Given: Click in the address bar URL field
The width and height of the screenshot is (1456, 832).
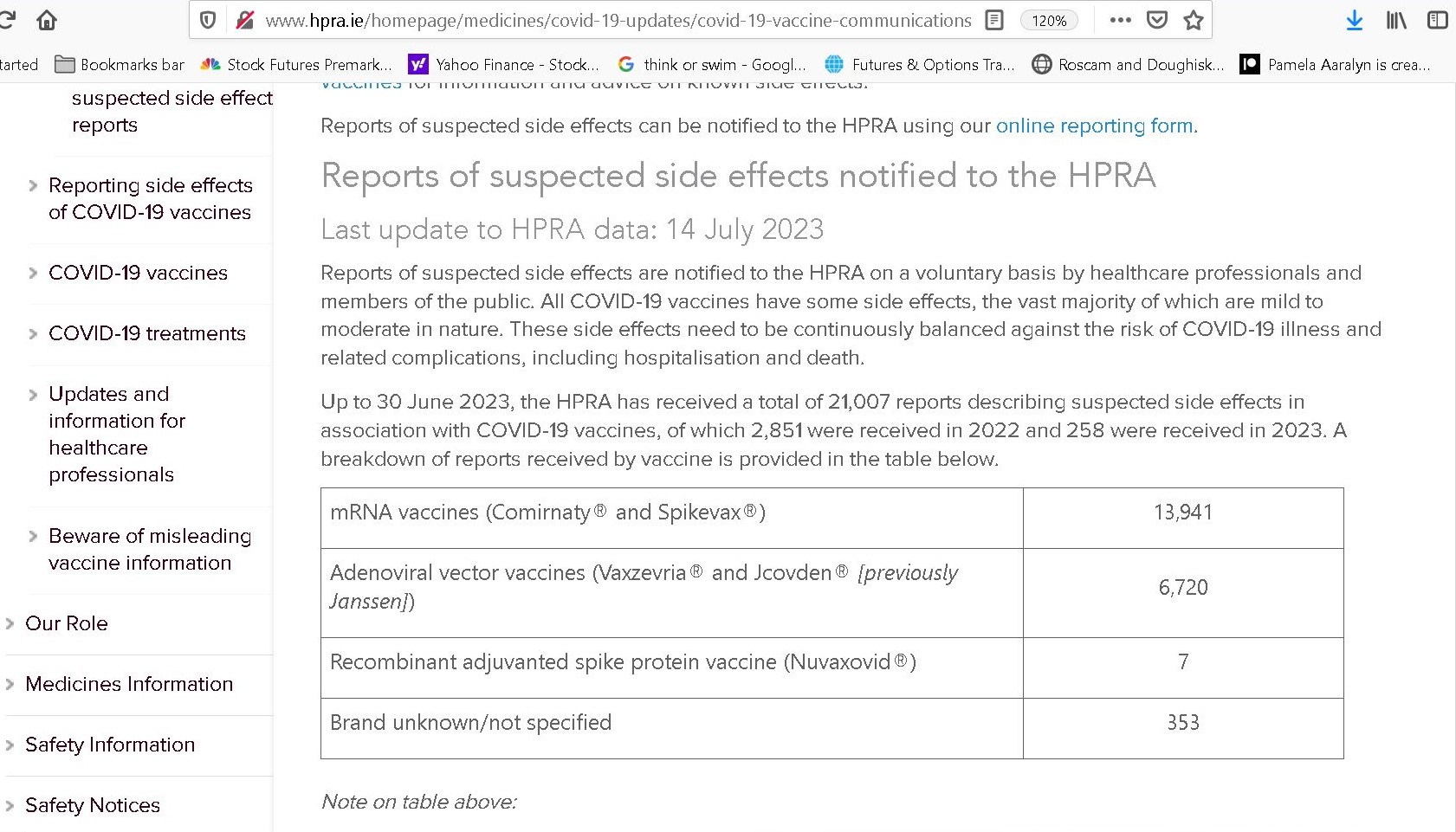Looking at the screenshot, I should [x=618, y=20].
